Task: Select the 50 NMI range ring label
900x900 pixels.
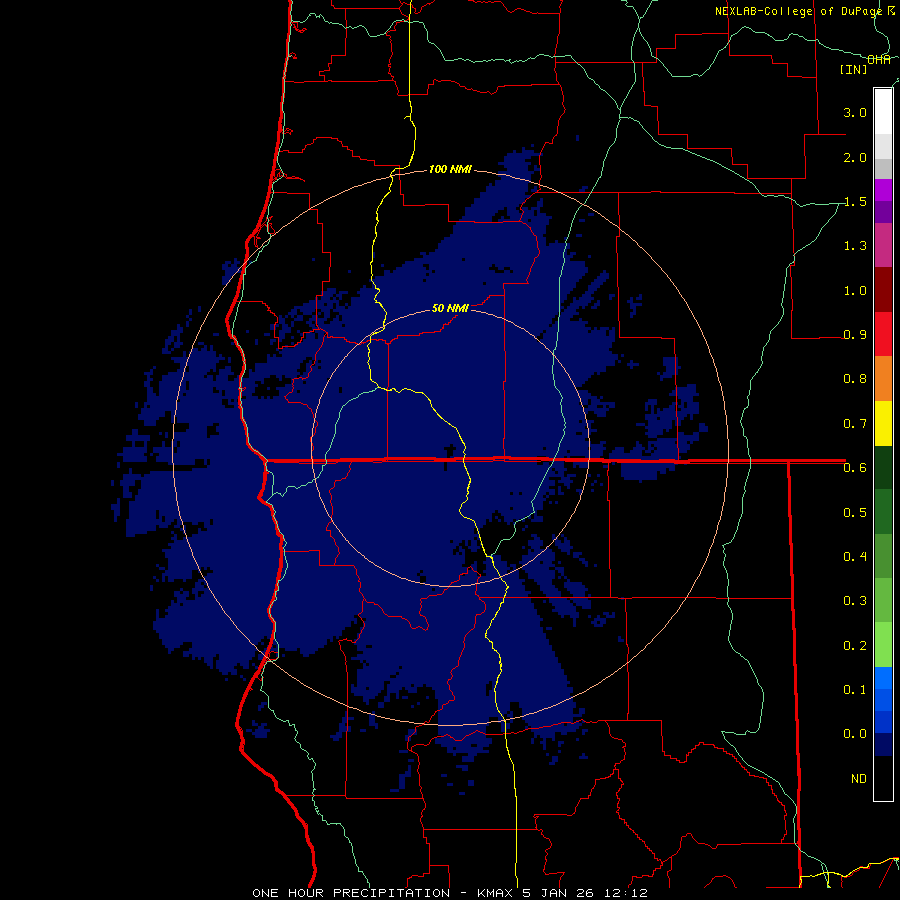Action: point(451,308)
